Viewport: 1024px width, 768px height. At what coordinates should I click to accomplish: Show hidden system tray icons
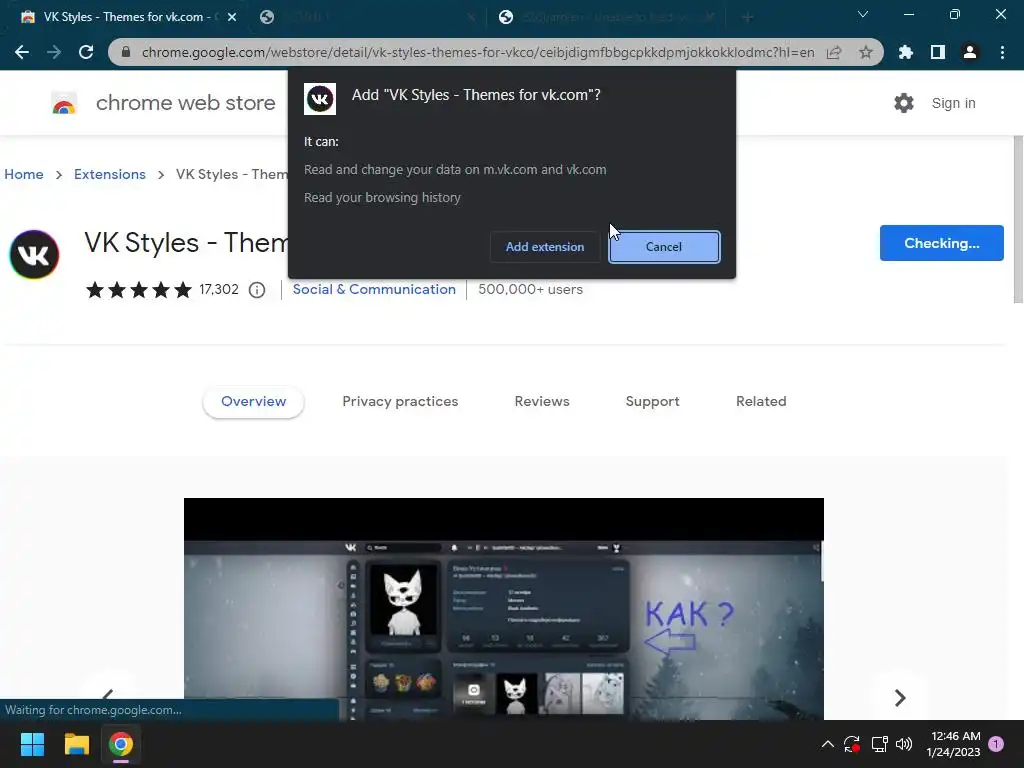click(x=827, y=744)
